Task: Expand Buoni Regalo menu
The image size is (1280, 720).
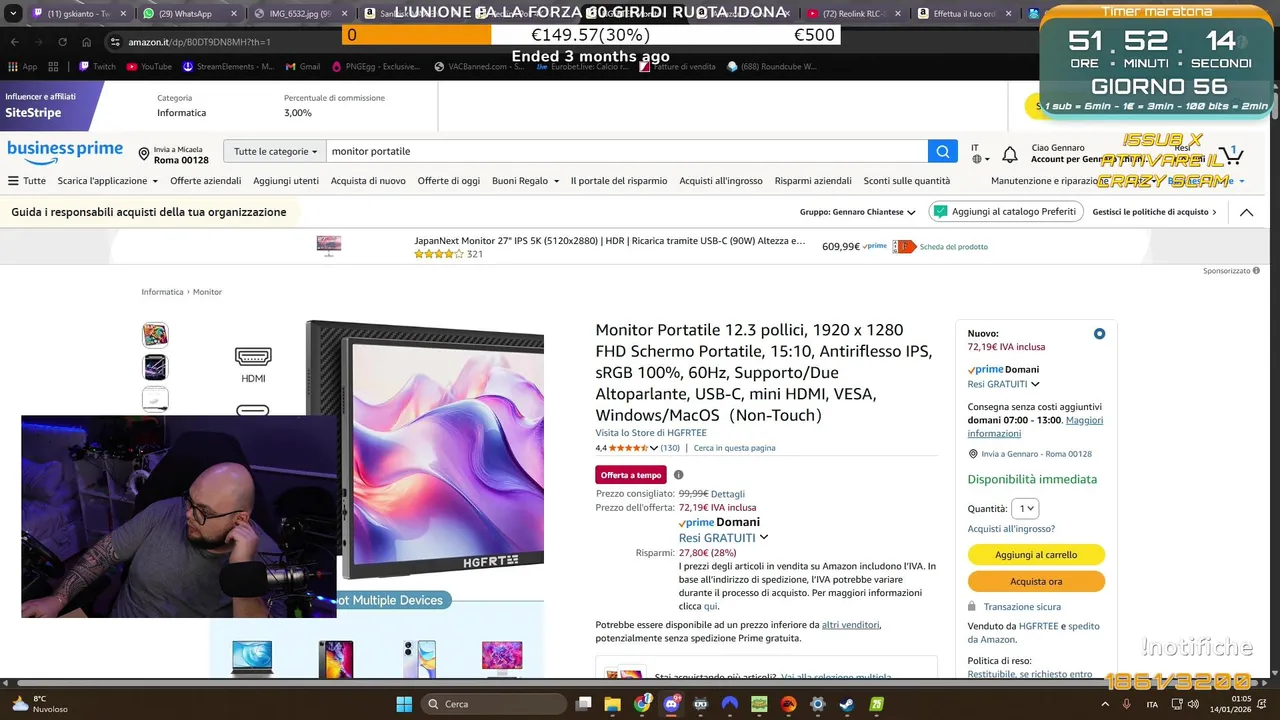Action: (525, 181)
